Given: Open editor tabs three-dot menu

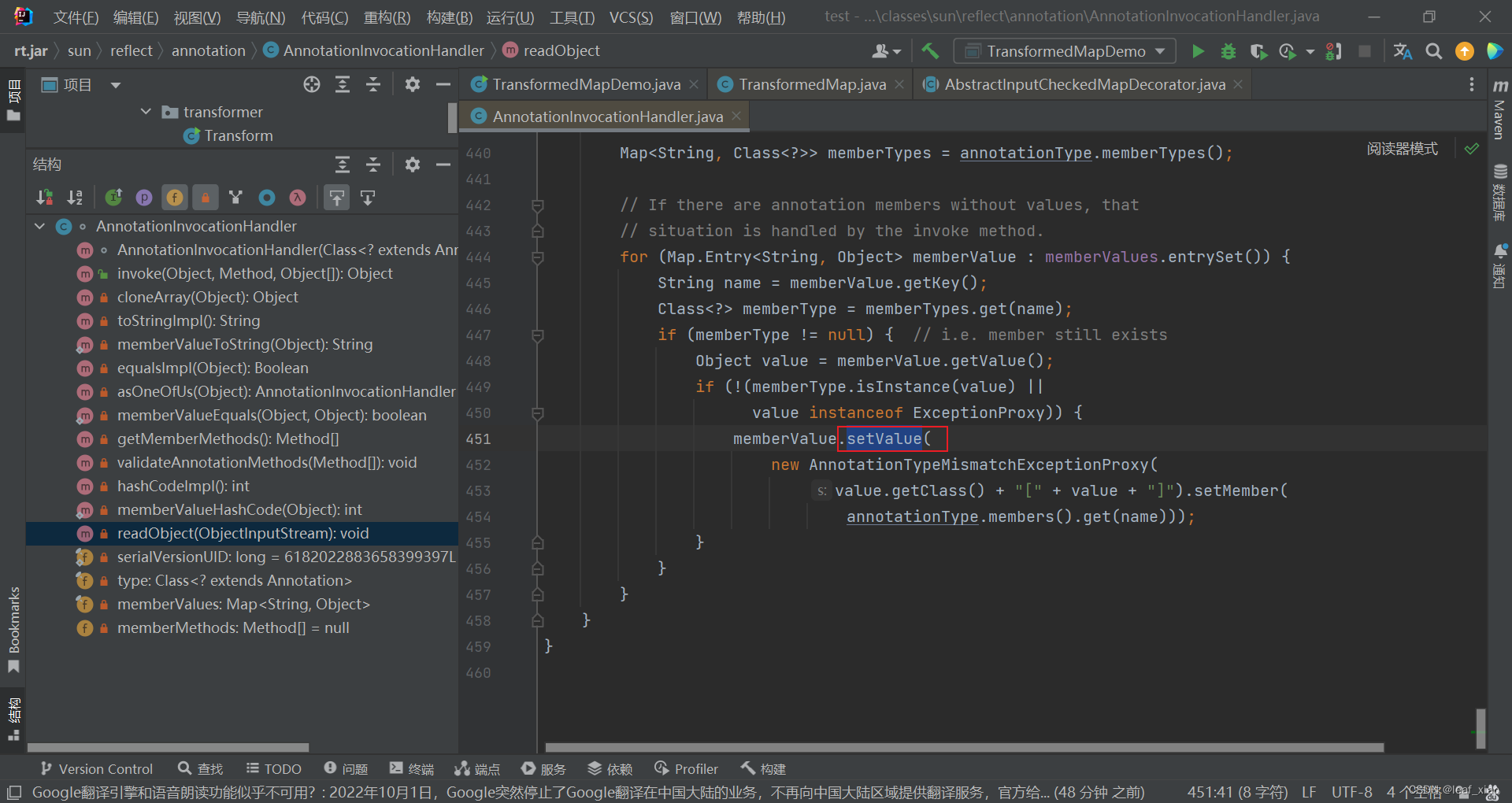Looking at the screenshot, I should 1471,84.
